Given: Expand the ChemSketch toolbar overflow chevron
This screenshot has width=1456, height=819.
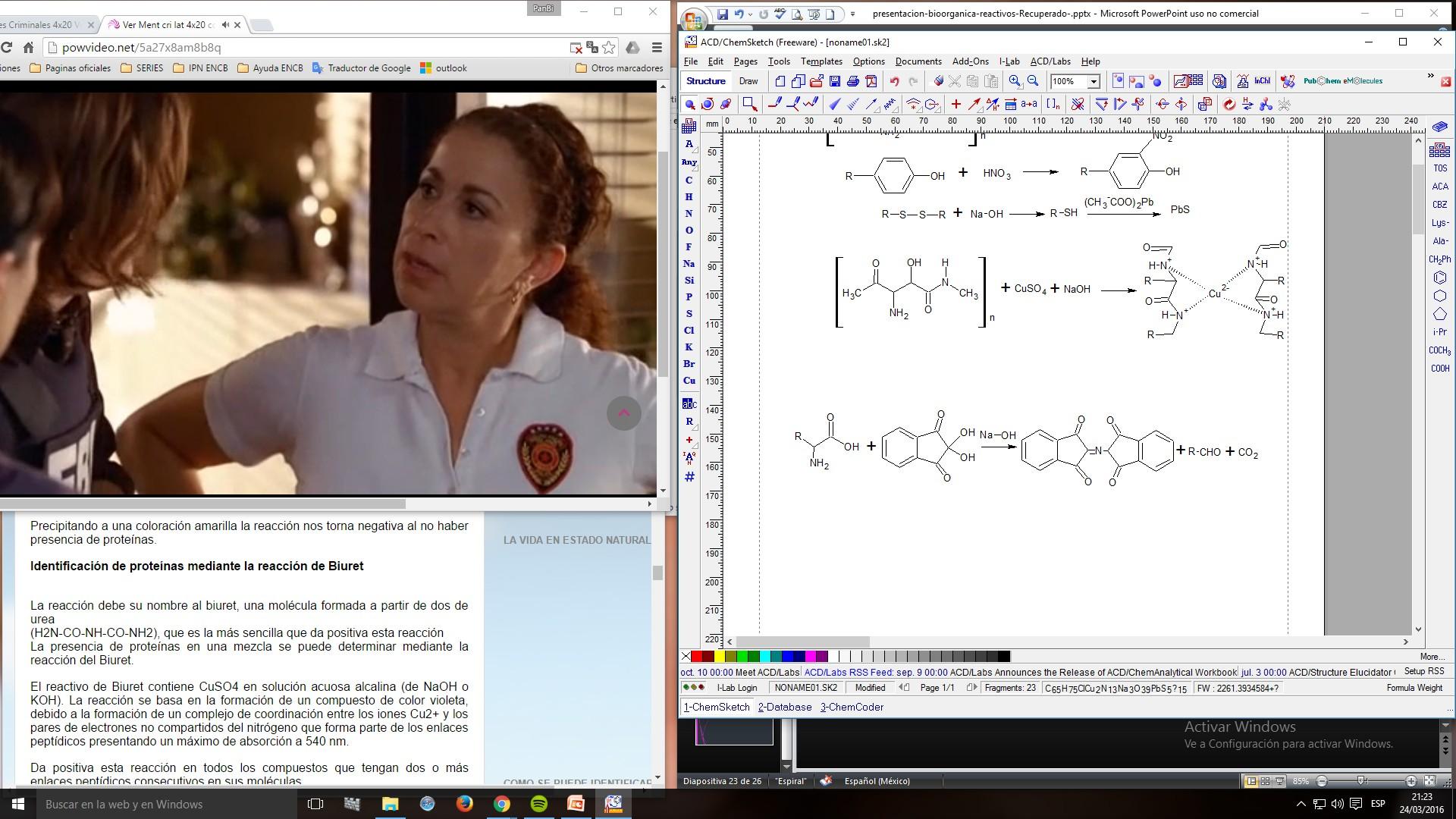Looking at the screenshot, I should point(1430,76).
